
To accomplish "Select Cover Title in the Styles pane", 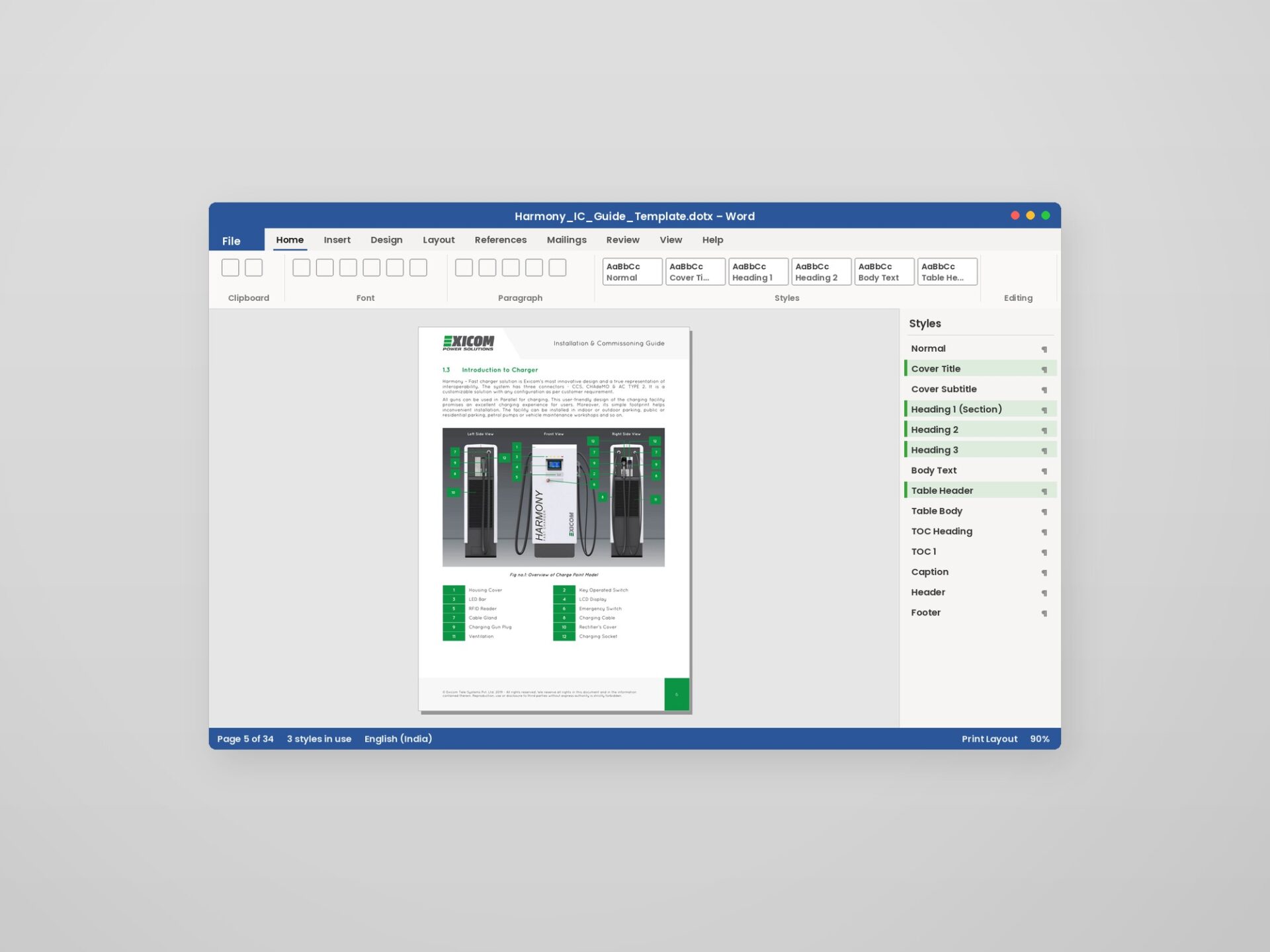I will coord(980,369).
